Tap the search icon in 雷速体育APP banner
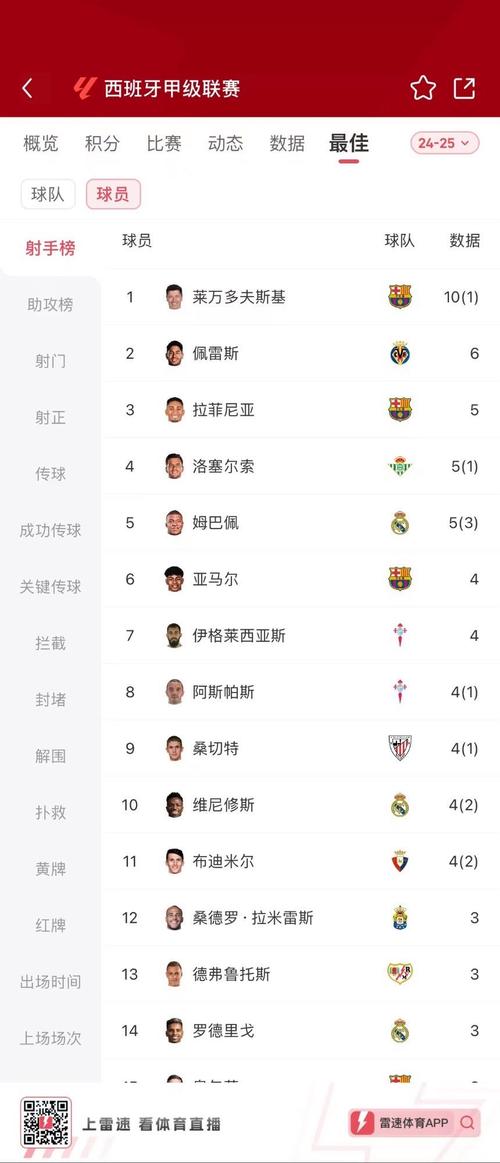Screen dimensions: 500x1163 point(467,1123)
